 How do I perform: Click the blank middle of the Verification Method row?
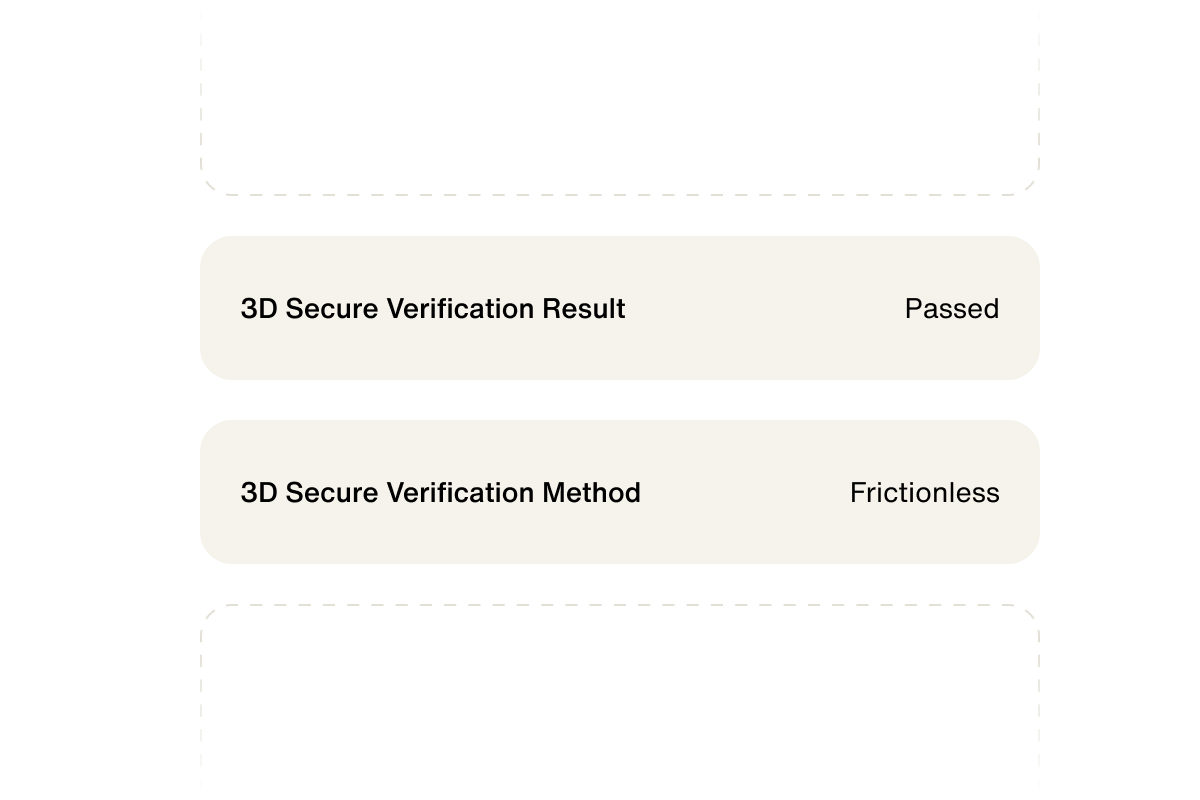pos(745,493)
